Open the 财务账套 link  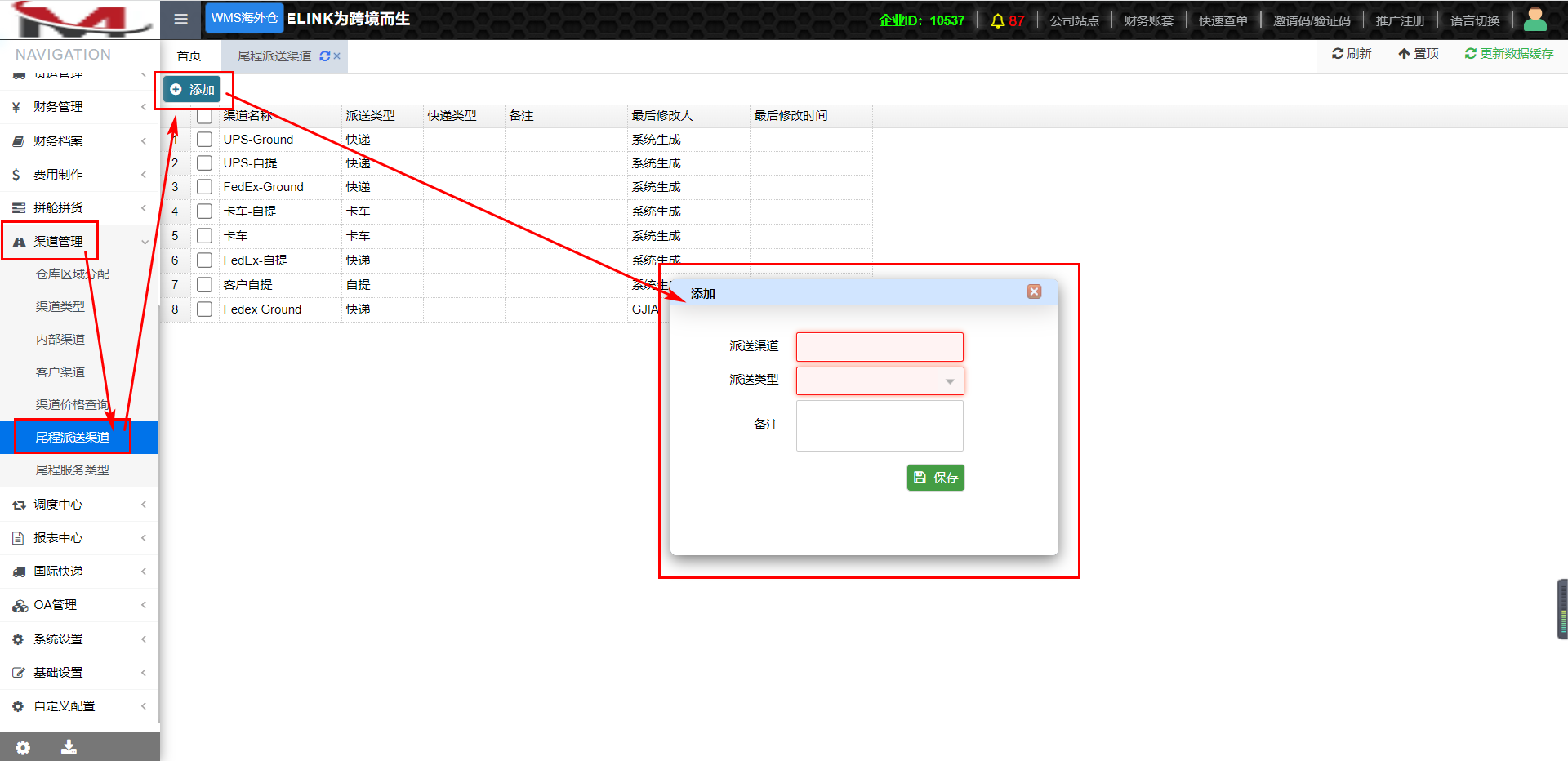[1148, 20]
